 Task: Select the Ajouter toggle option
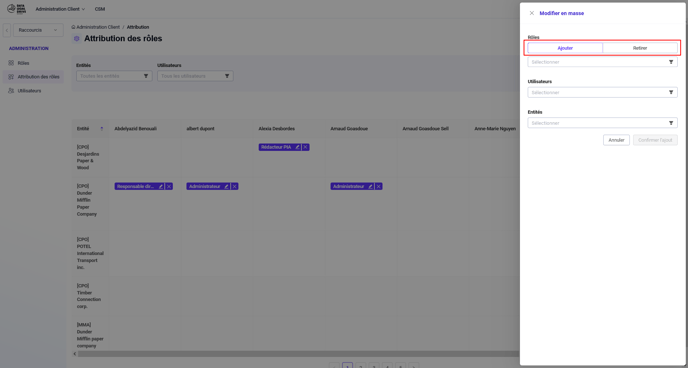(565, 48)
